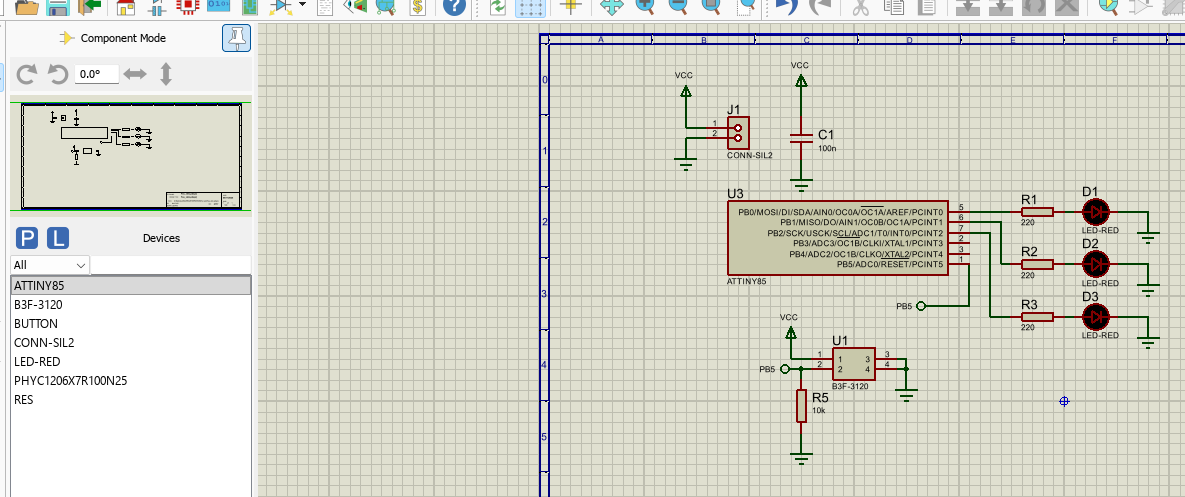Click the Save project floppy icon
This screenshot has height=497, width=1185.
point(58,7)
